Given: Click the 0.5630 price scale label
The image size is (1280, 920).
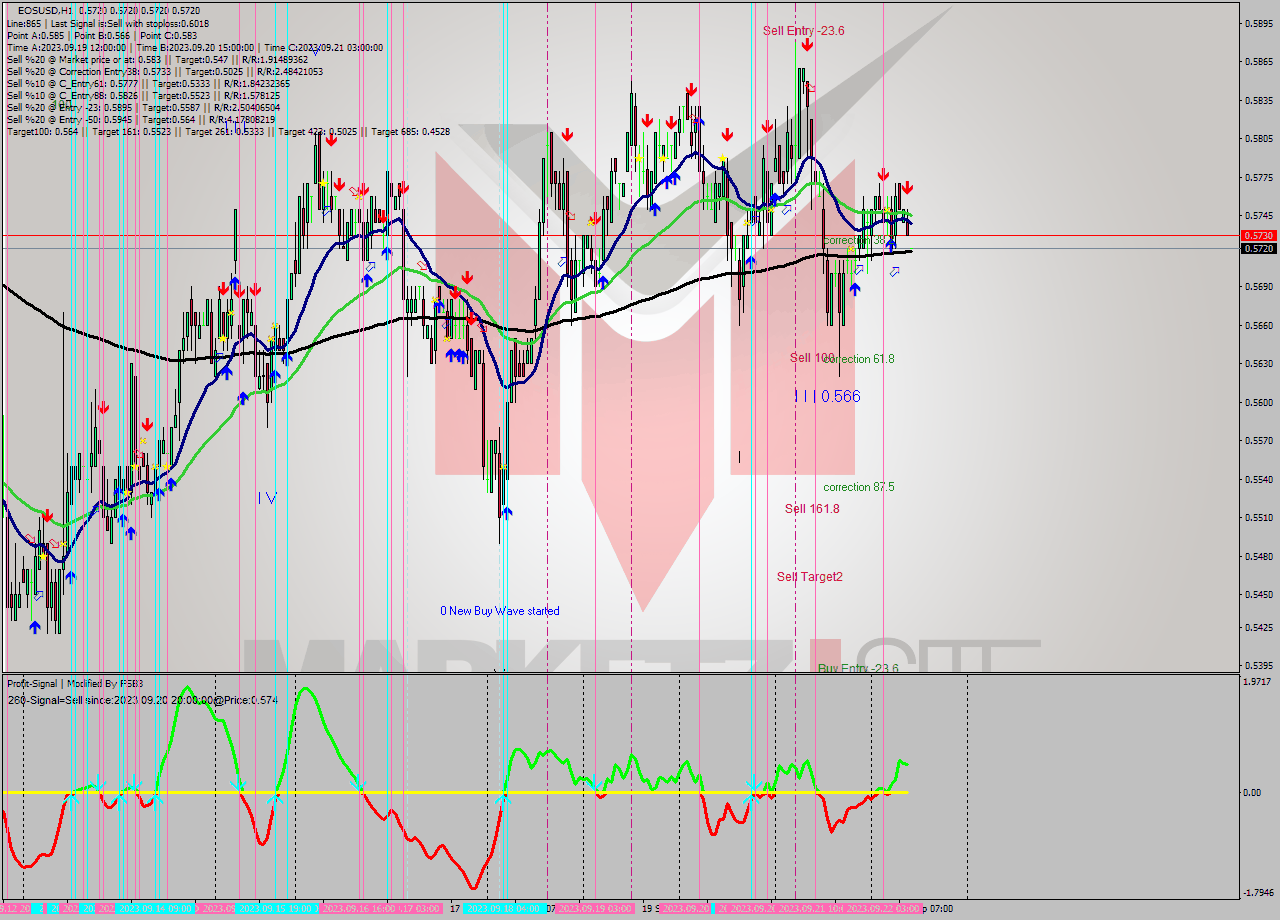Looking at the screenshot, I should click(1258, 364).
